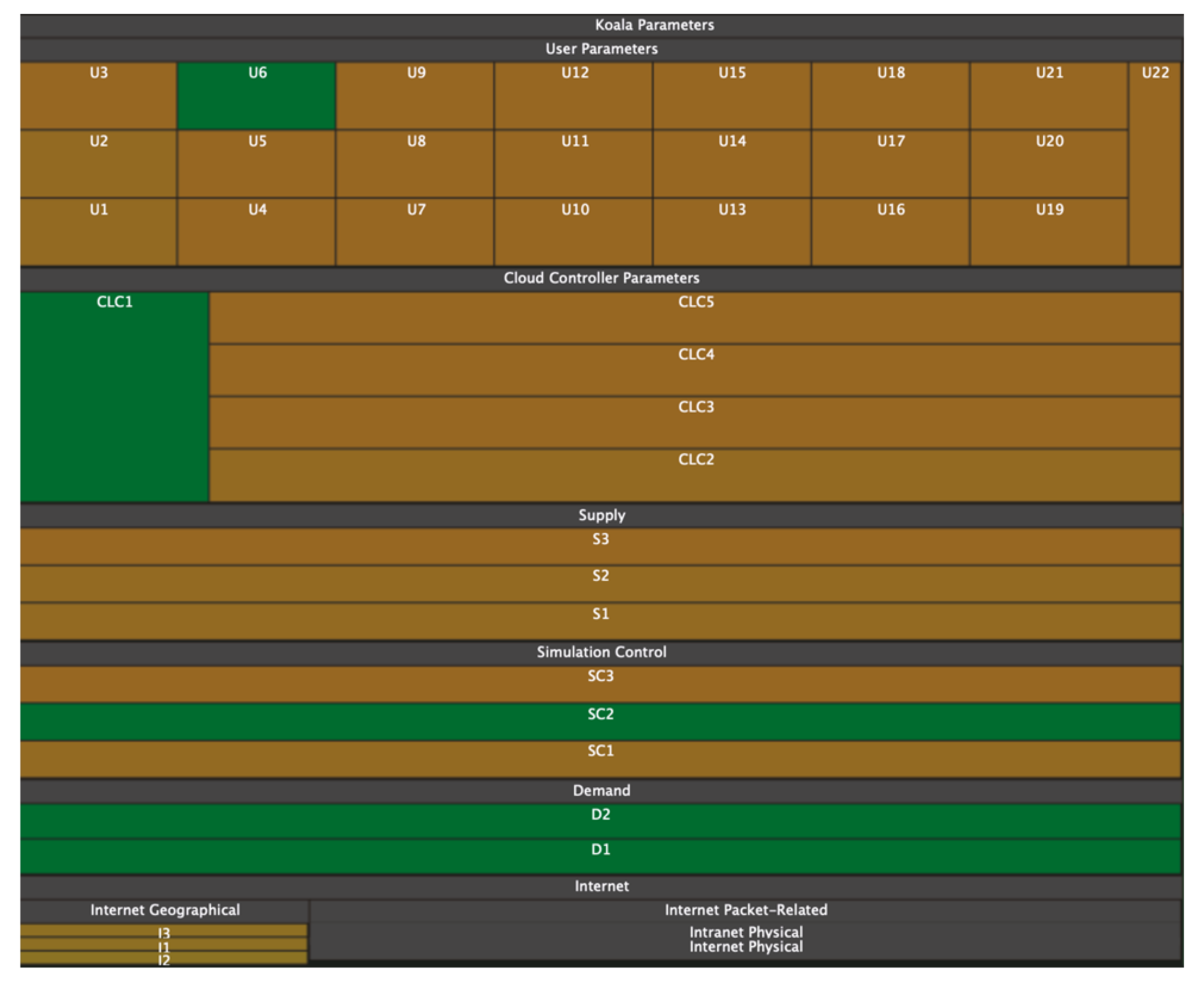Viewport: 1204px width, 985px height.
Task: Select the Intranet Physical label
Action: point(746,932)
